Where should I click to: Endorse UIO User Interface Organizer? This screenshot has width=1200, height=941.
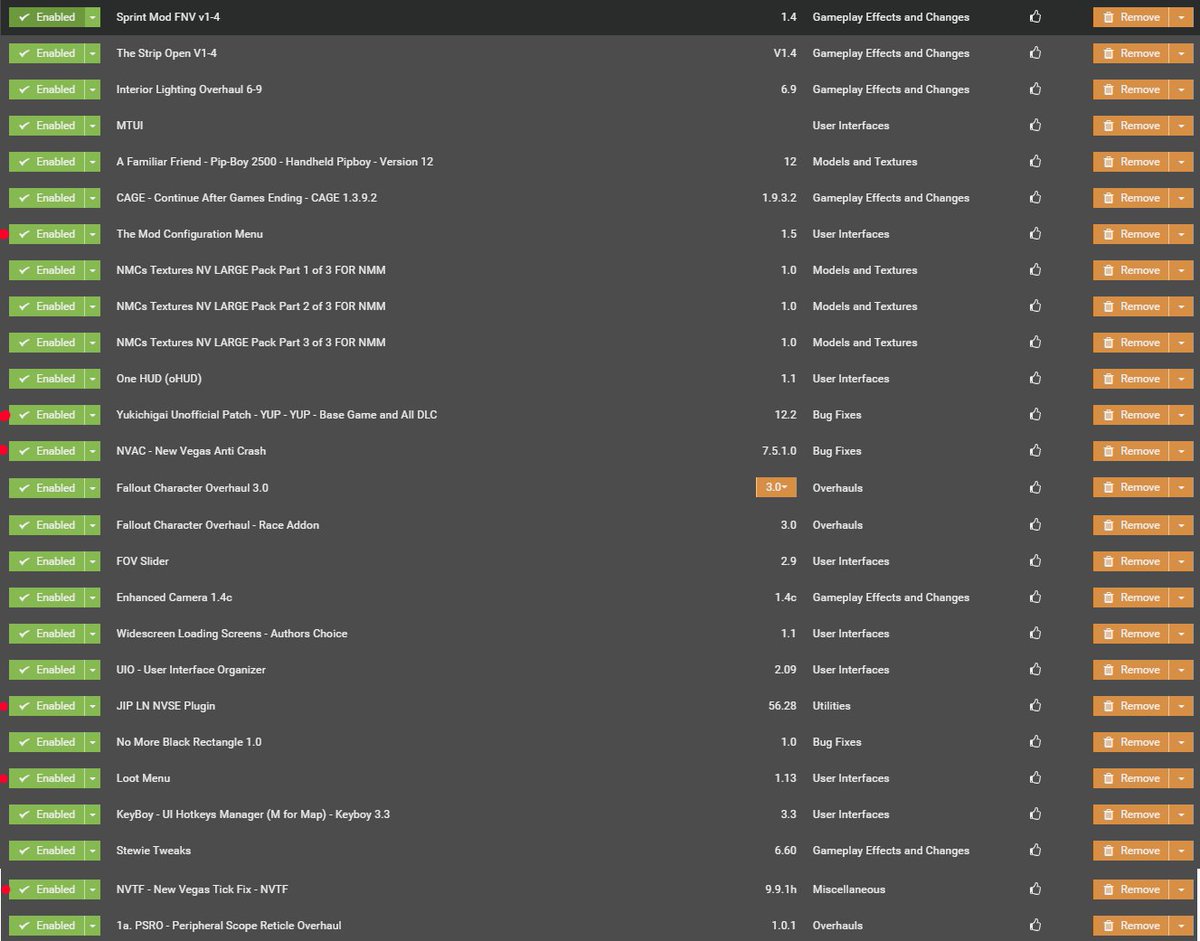[x=1035, y=669]
